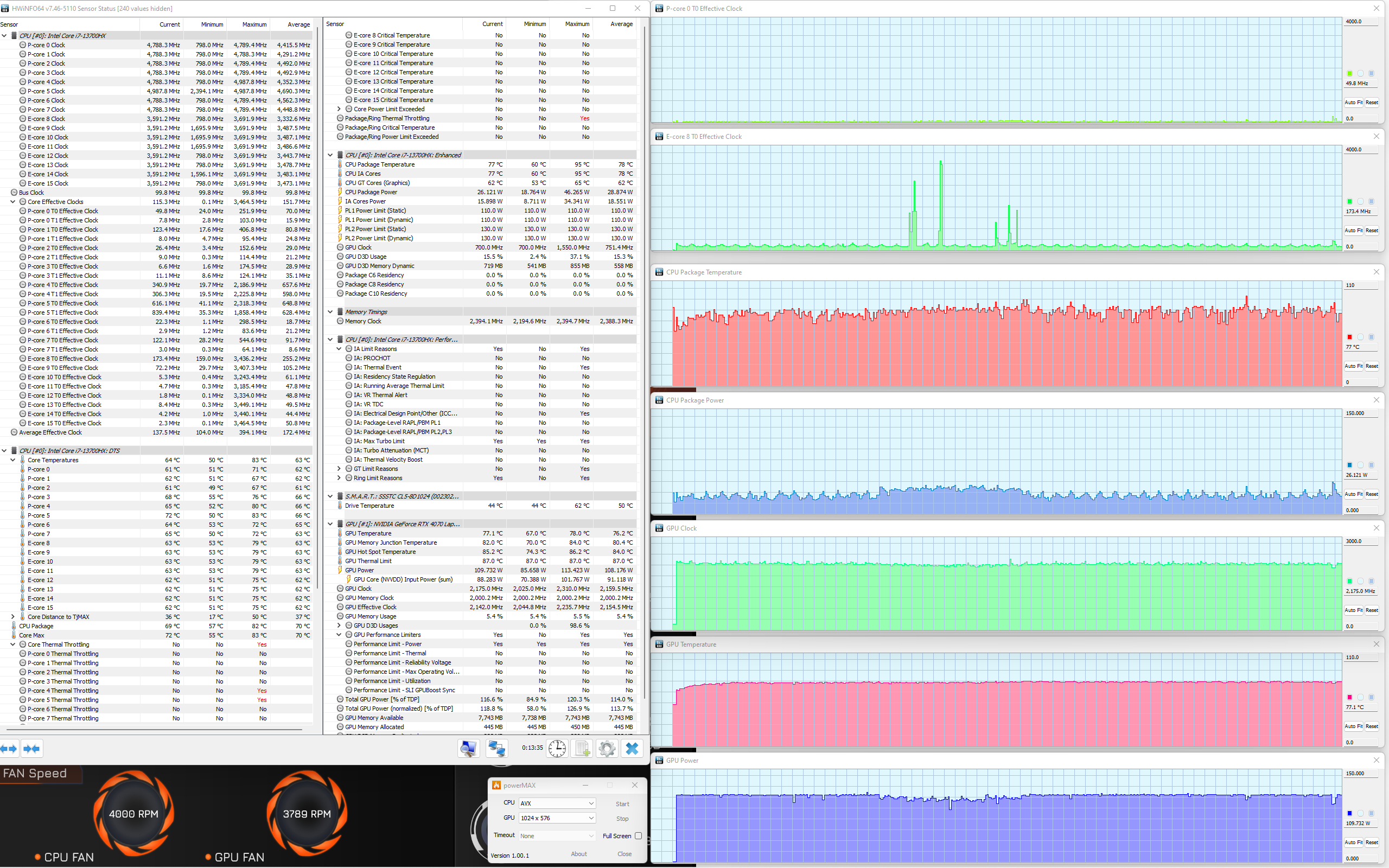This screenshot has height=868, width=1389.
Task: Click Reset on GPU Clock graph
Action: tap(1371, 610)
